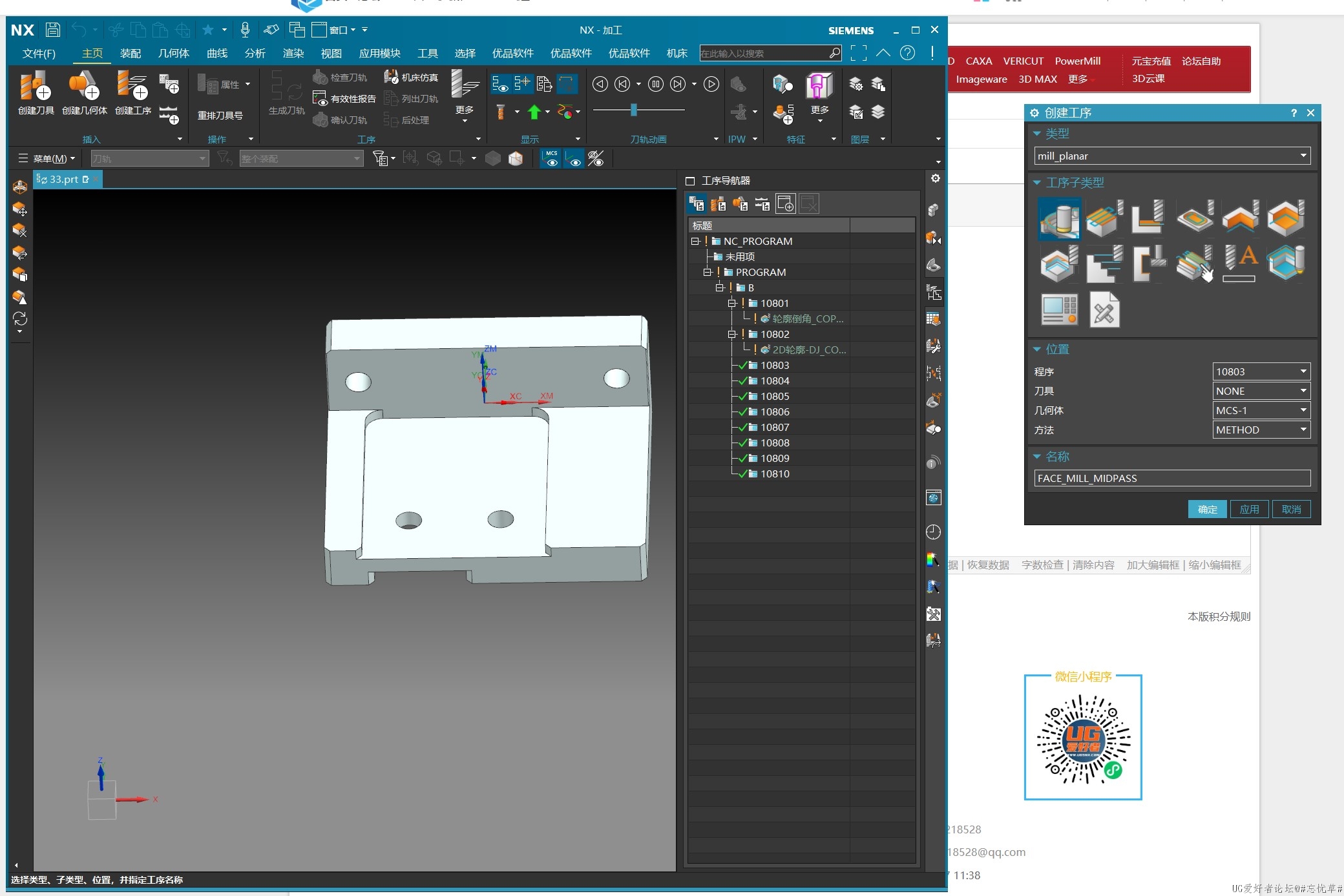
Task: Switch to the View (视图) ribbon tab
Action: click(x=331, y=54)
